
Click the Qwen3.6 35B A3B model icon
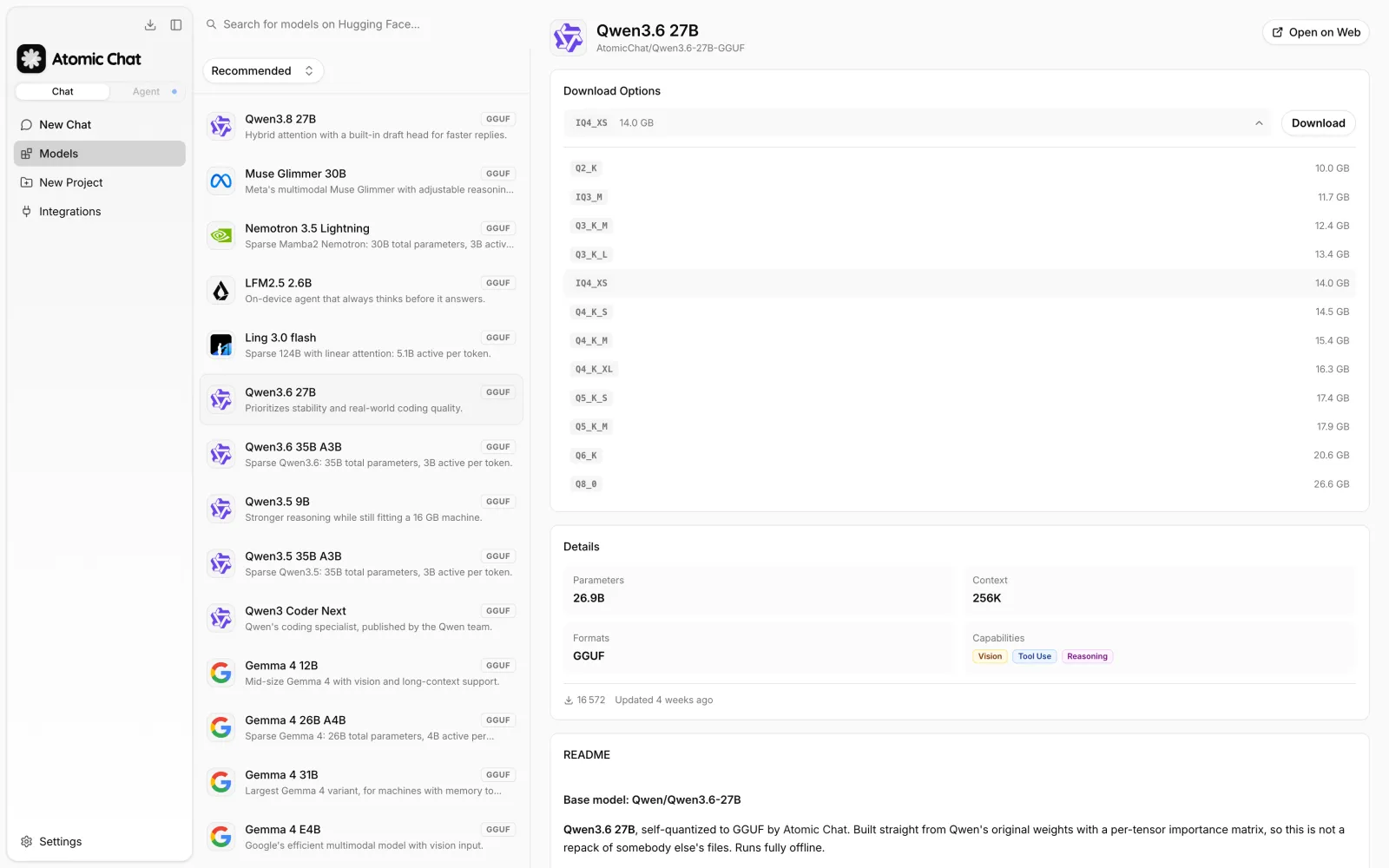click(221, 455)
